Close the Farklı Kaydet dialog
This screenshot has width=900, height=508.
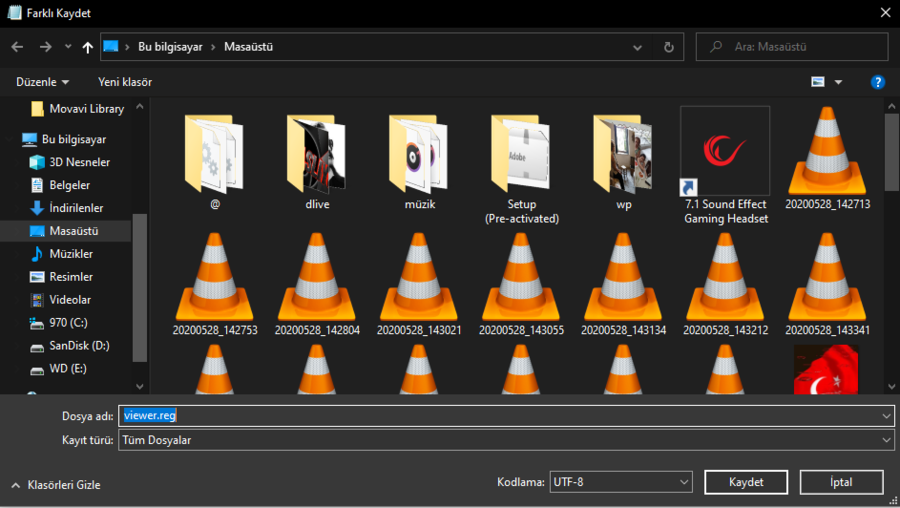[x=886, y=13]
